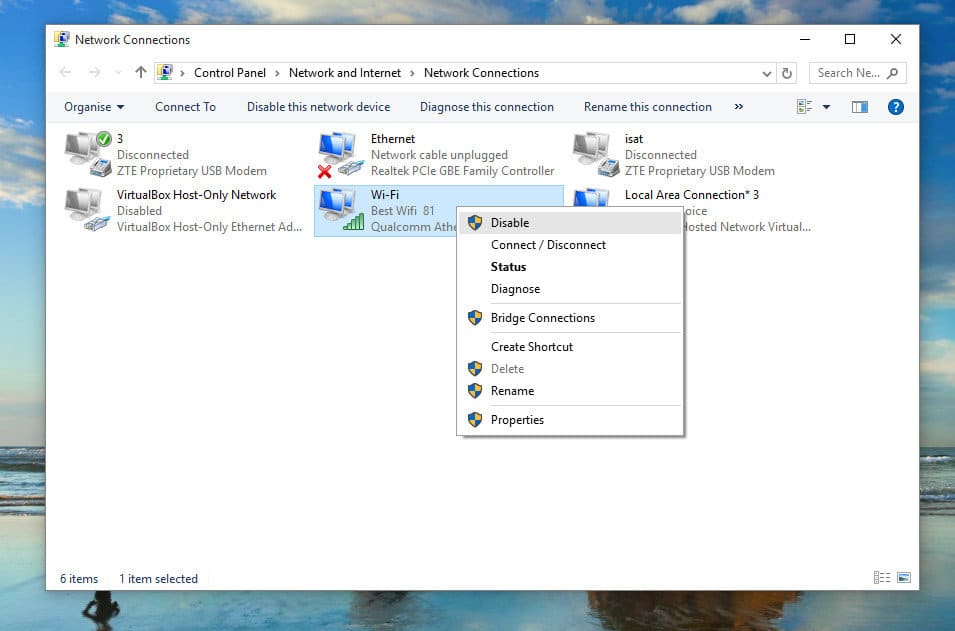The image size is (955, 631).
Task: Click the shield icon beside Disable
Action: click(x=475, y=223)
